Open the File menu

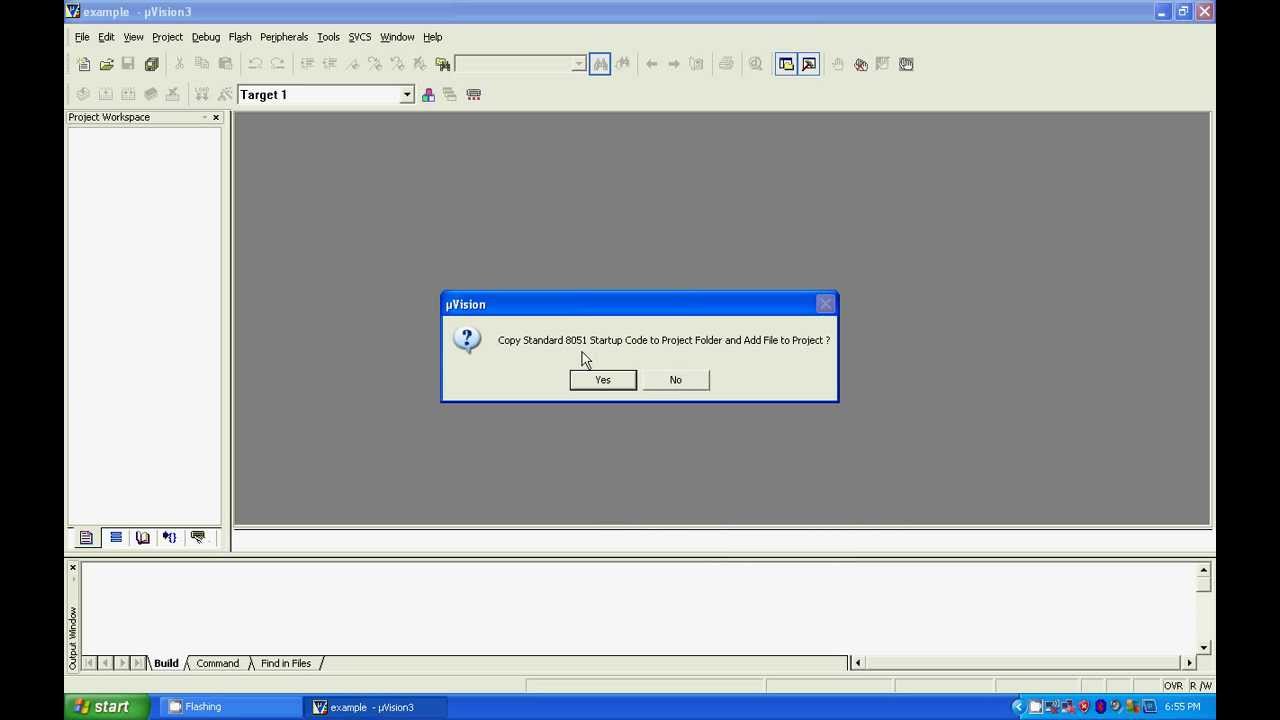[82, 37]
